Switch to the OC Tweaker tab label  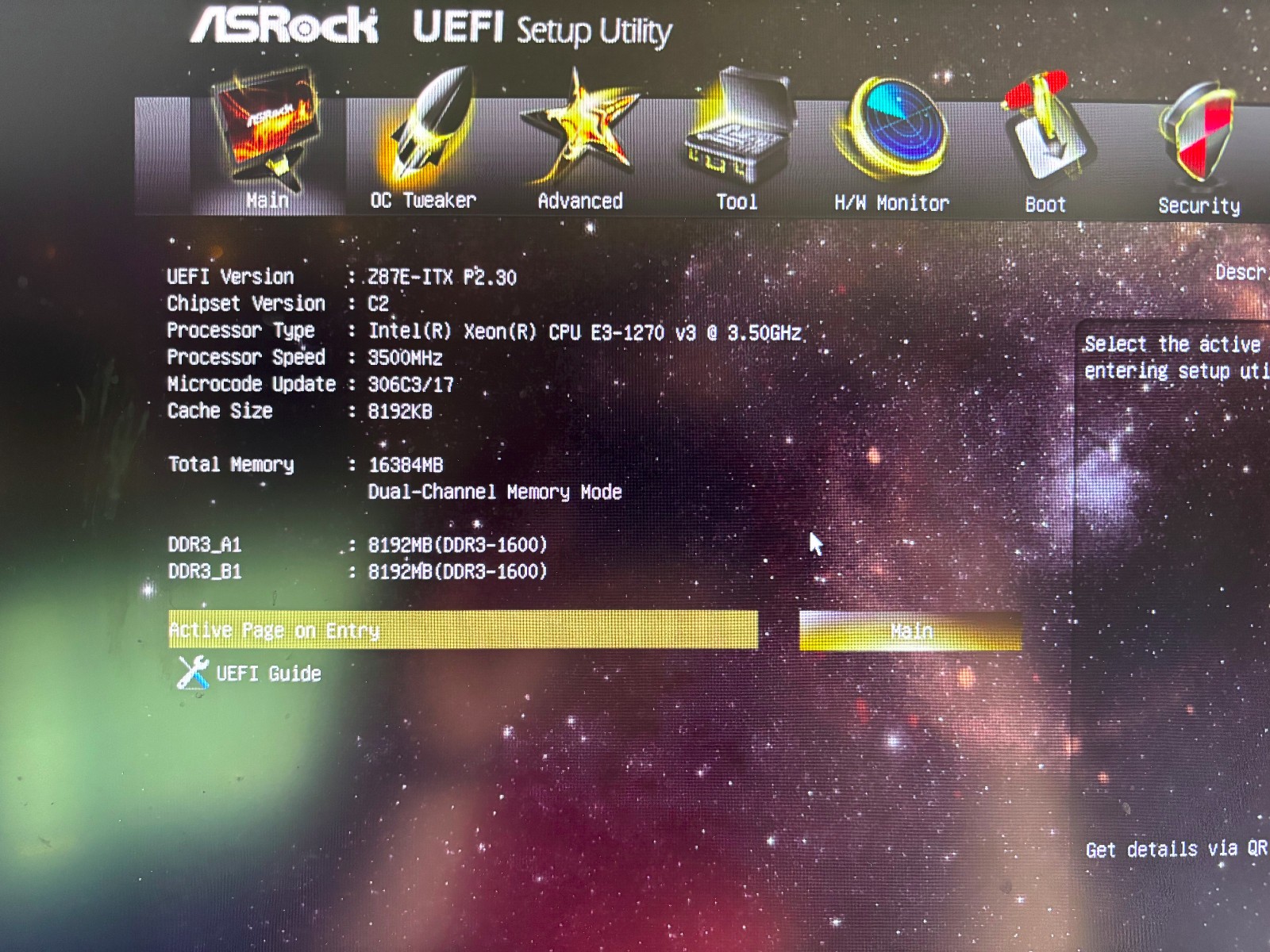(x=423, y=201)
